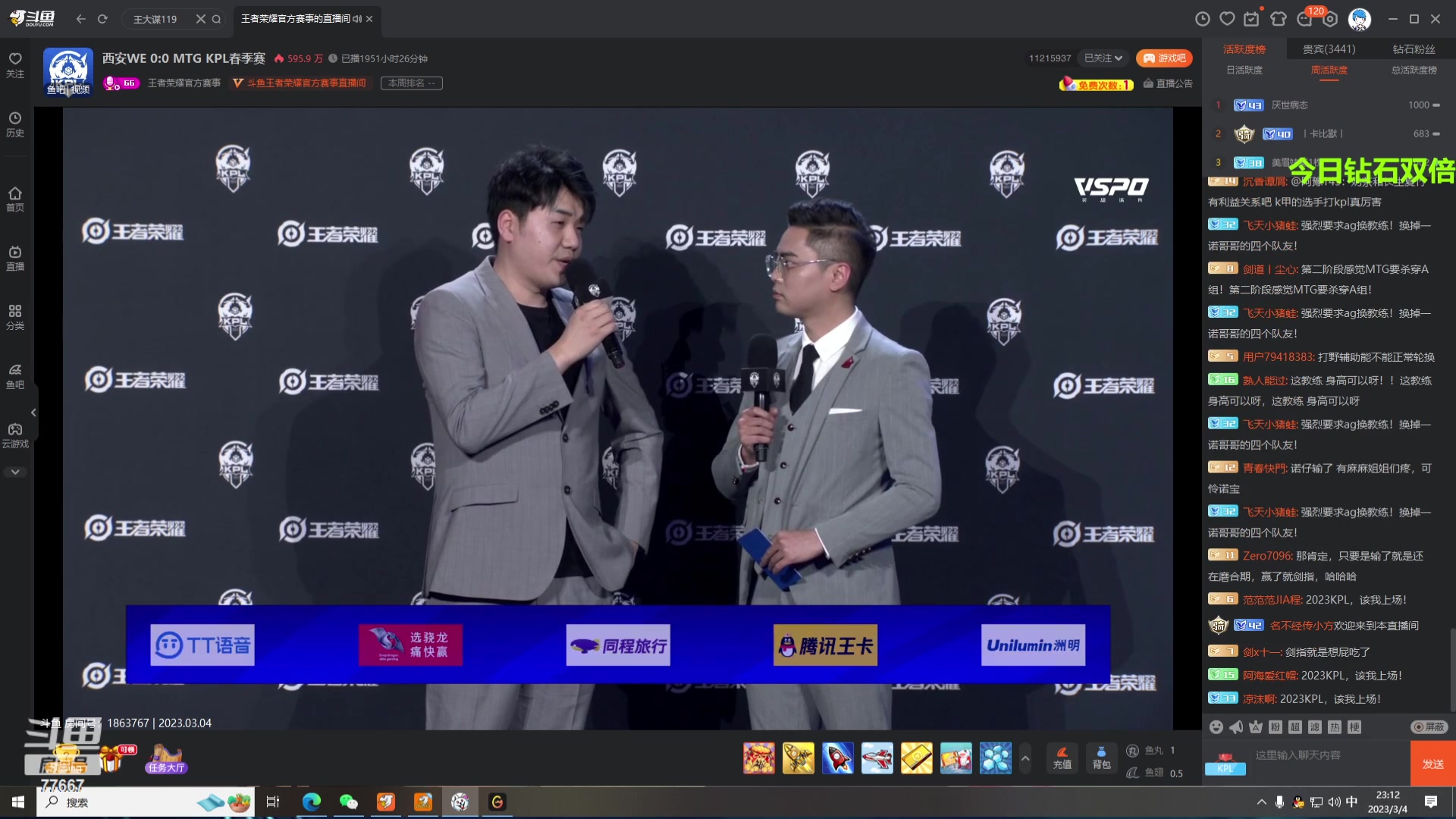Open 斗鱼王者荣耀官方赛事直播间 link

pos(300,83)
